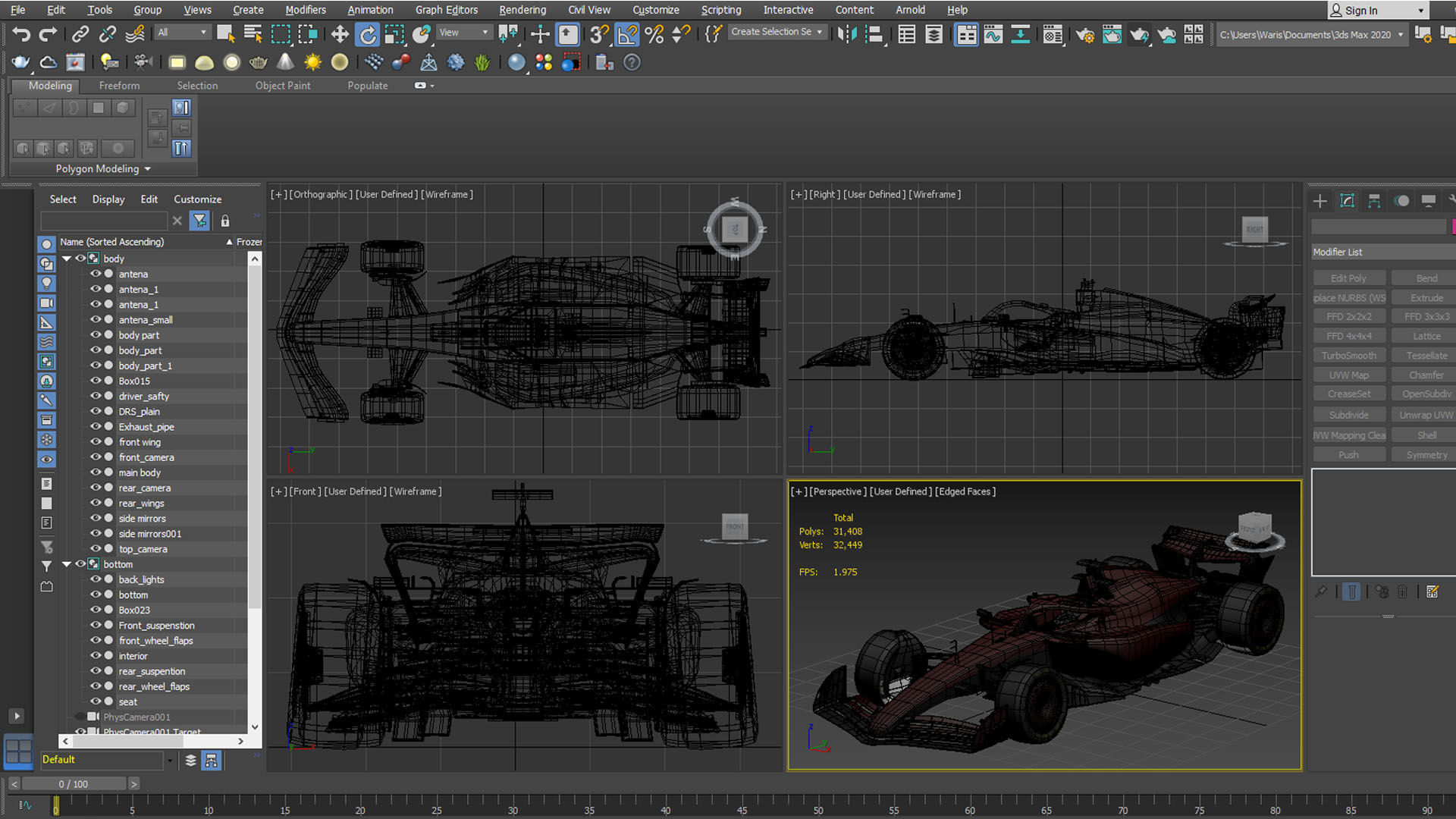
Task: Click the Mirror tool icon
Action: [x=847, y=34]
